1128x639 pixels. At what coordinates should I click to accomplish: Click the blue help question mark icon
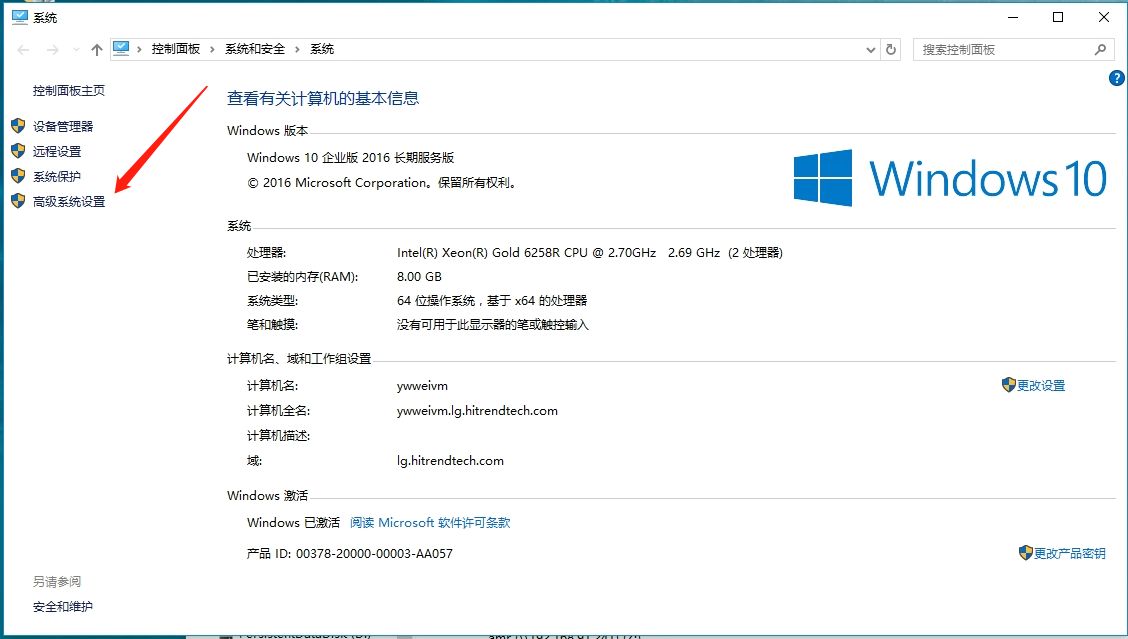point(1116,78)
